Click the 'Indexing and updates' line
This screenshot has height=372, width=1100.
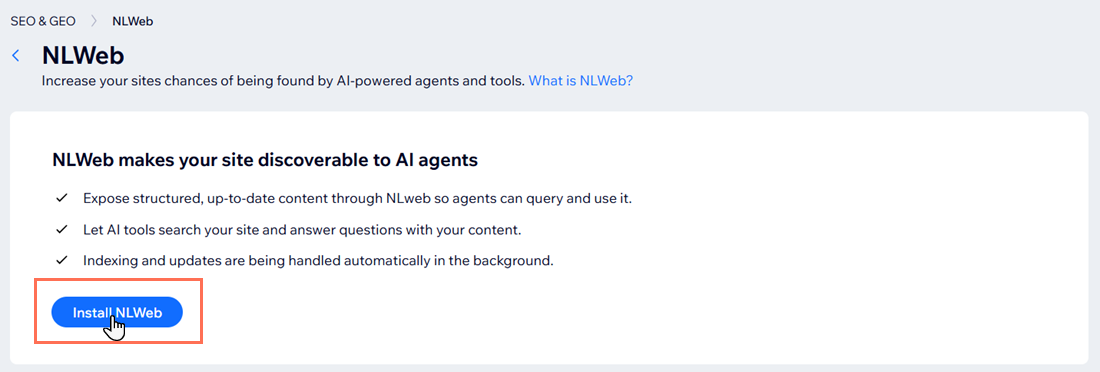tap(318, 260)
